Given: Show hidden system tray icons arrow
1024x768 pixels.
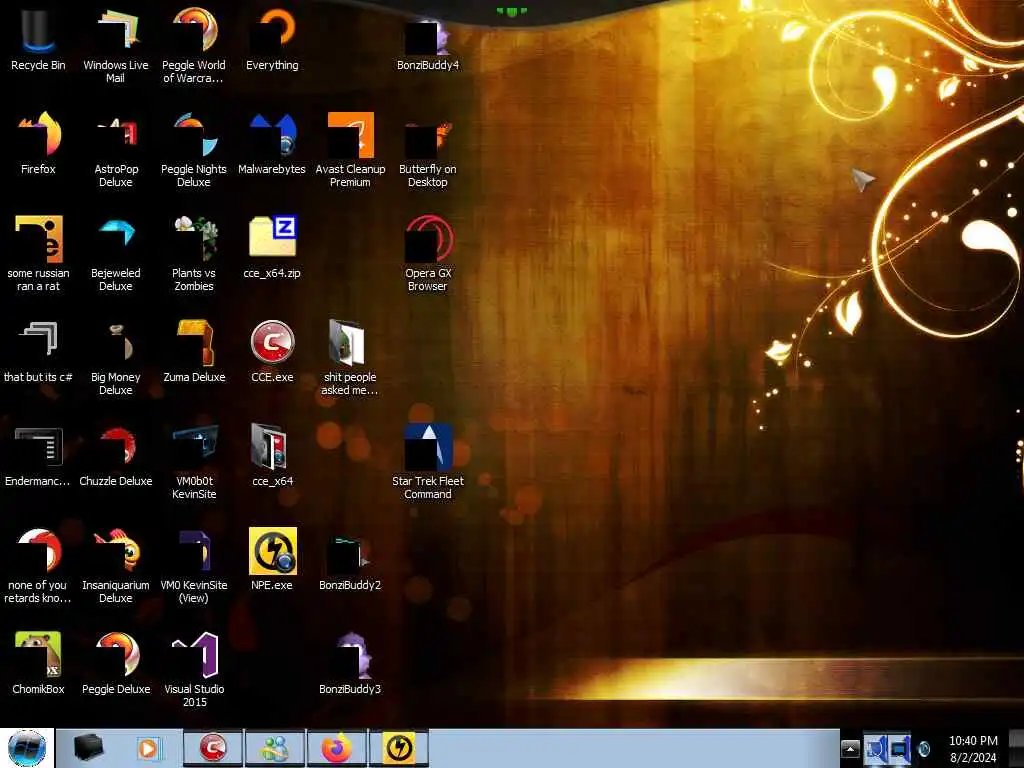Looking at the screenshot, I should click(850, 748).
